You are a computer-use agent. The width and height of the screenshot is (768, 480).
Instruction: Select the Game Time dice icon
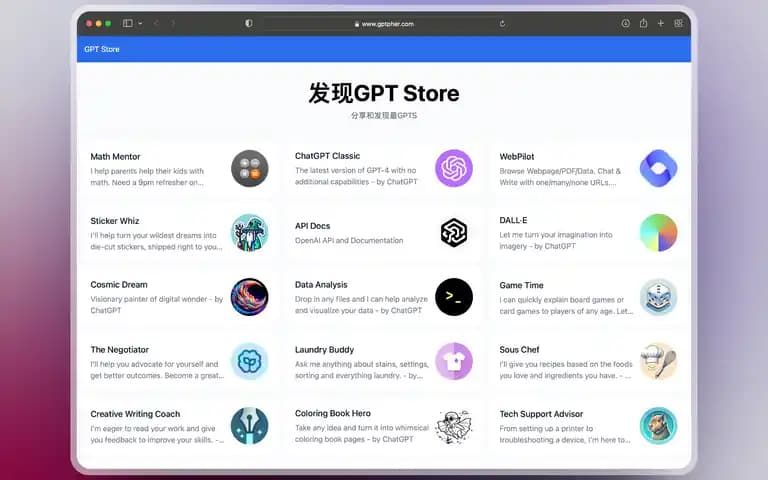click(x=659, y=297)
